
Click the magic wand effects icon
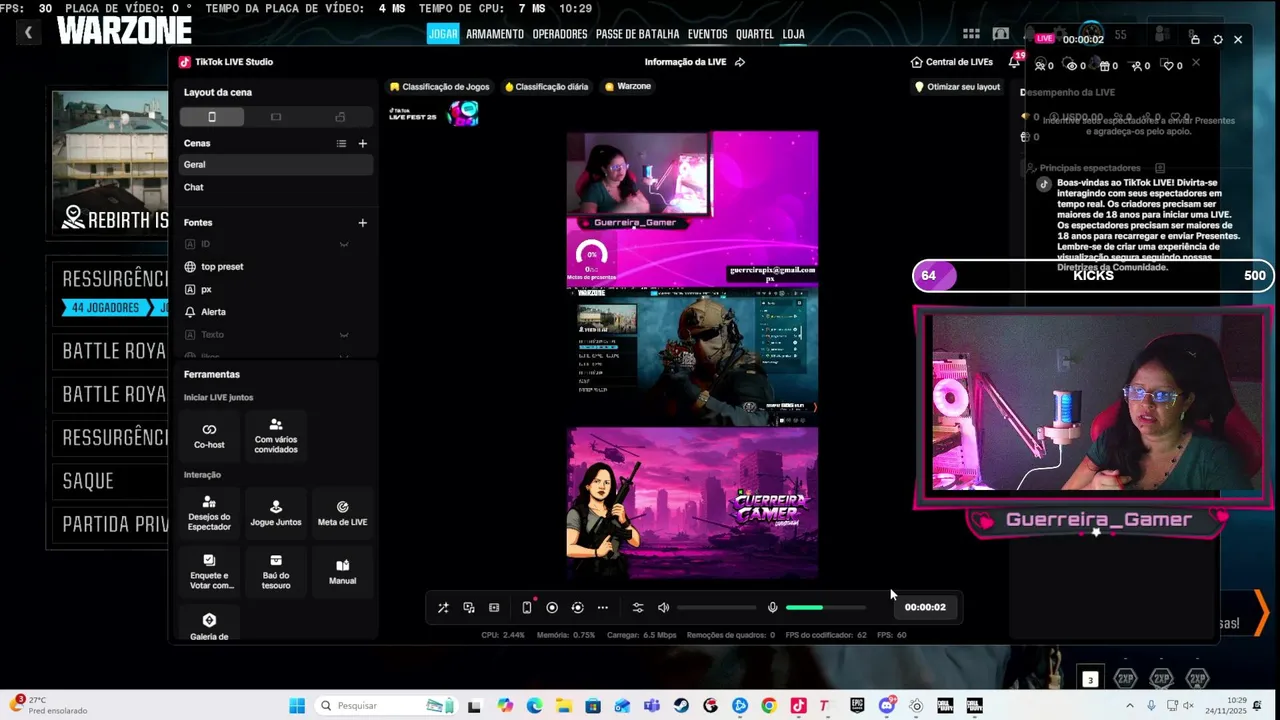point(443,608)
